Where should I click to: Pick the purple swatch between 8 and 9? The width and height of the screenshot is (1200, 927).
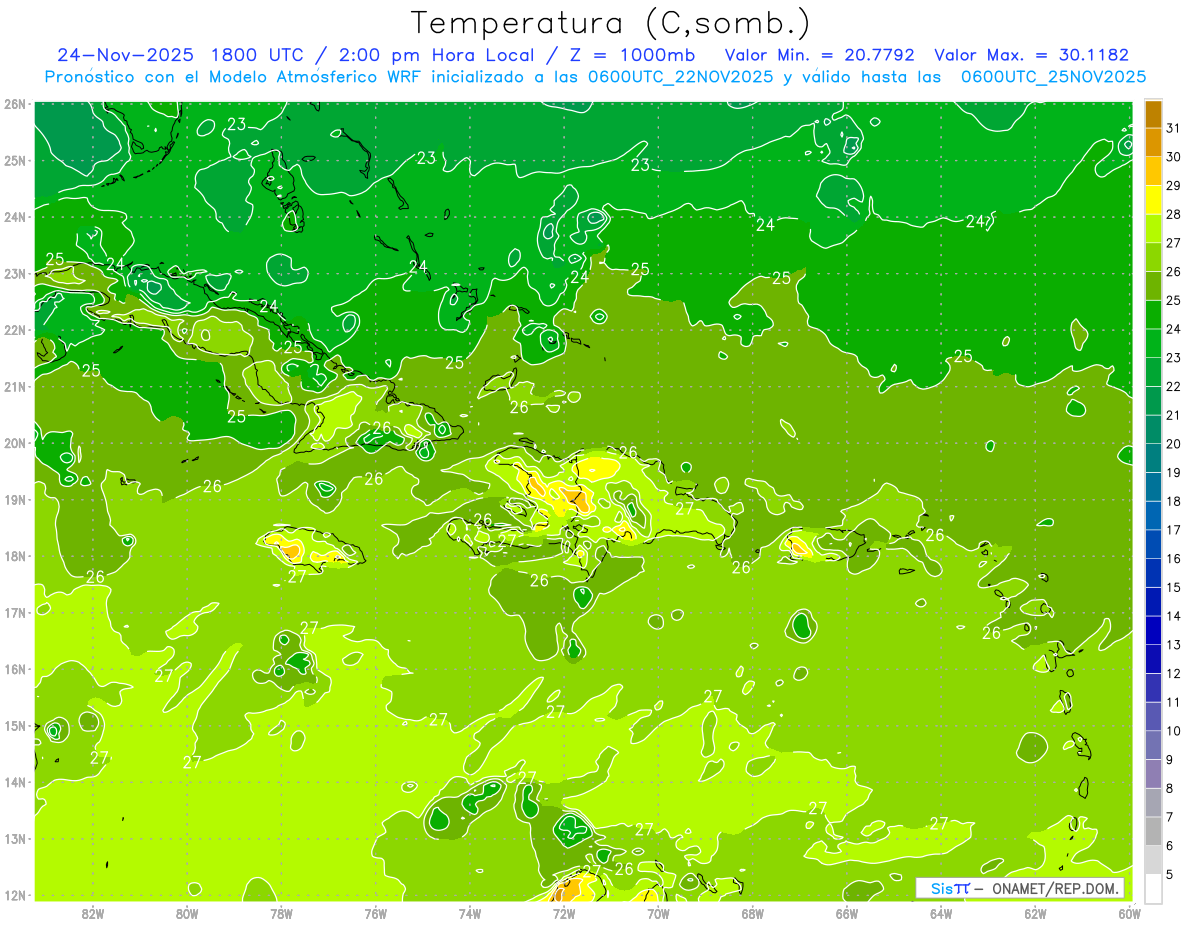click(1154, 774)
